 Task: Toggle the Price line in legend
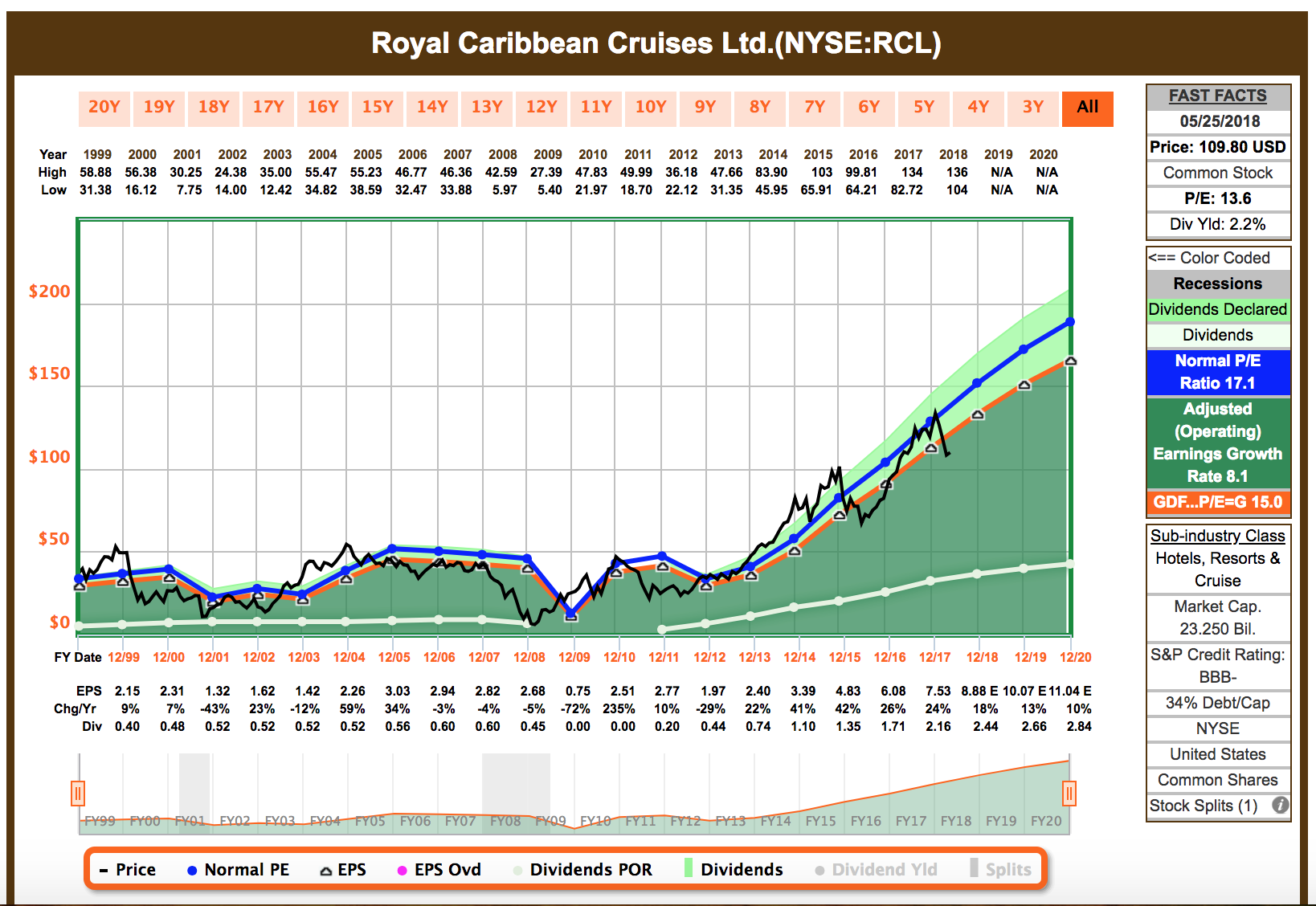127,870
